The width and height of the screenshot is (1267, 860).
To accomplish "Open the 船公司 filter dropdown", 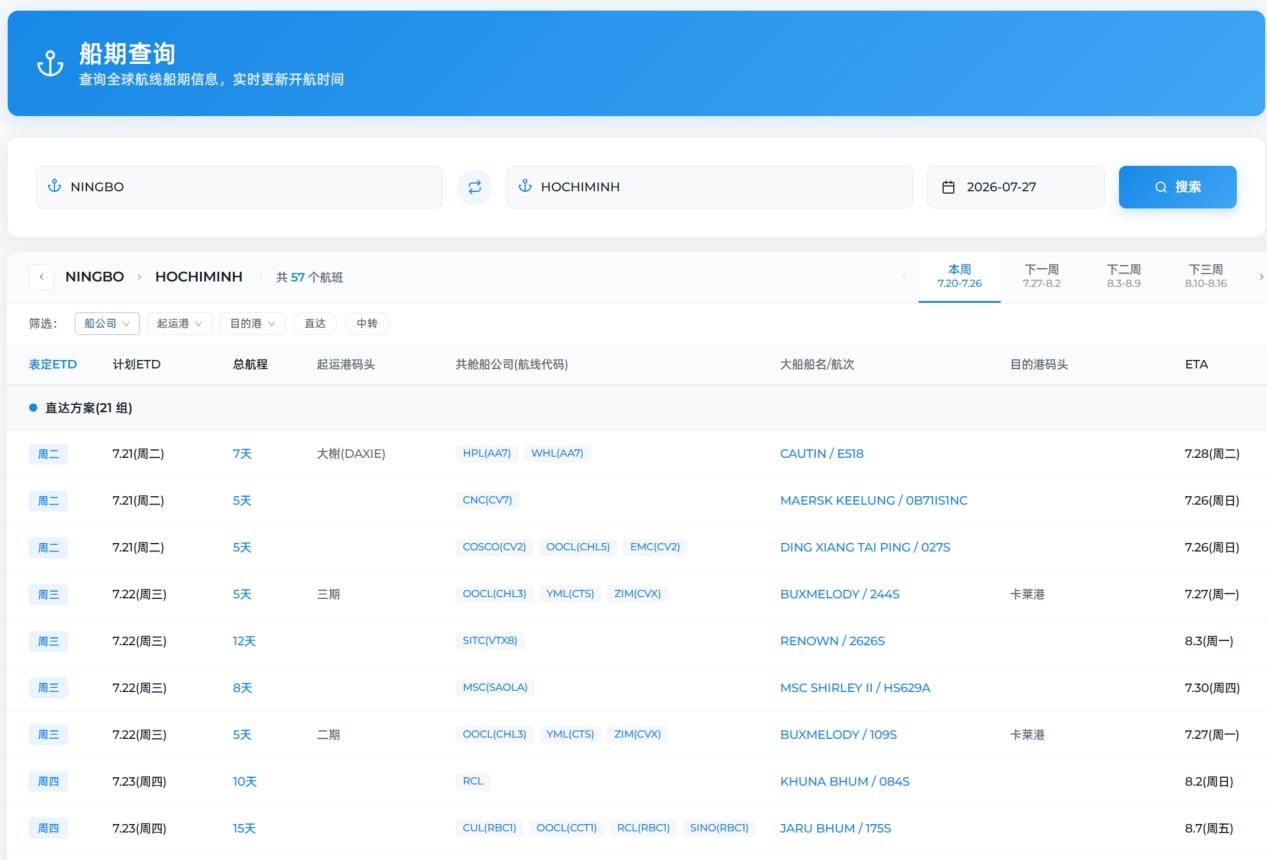I will 107,324.
